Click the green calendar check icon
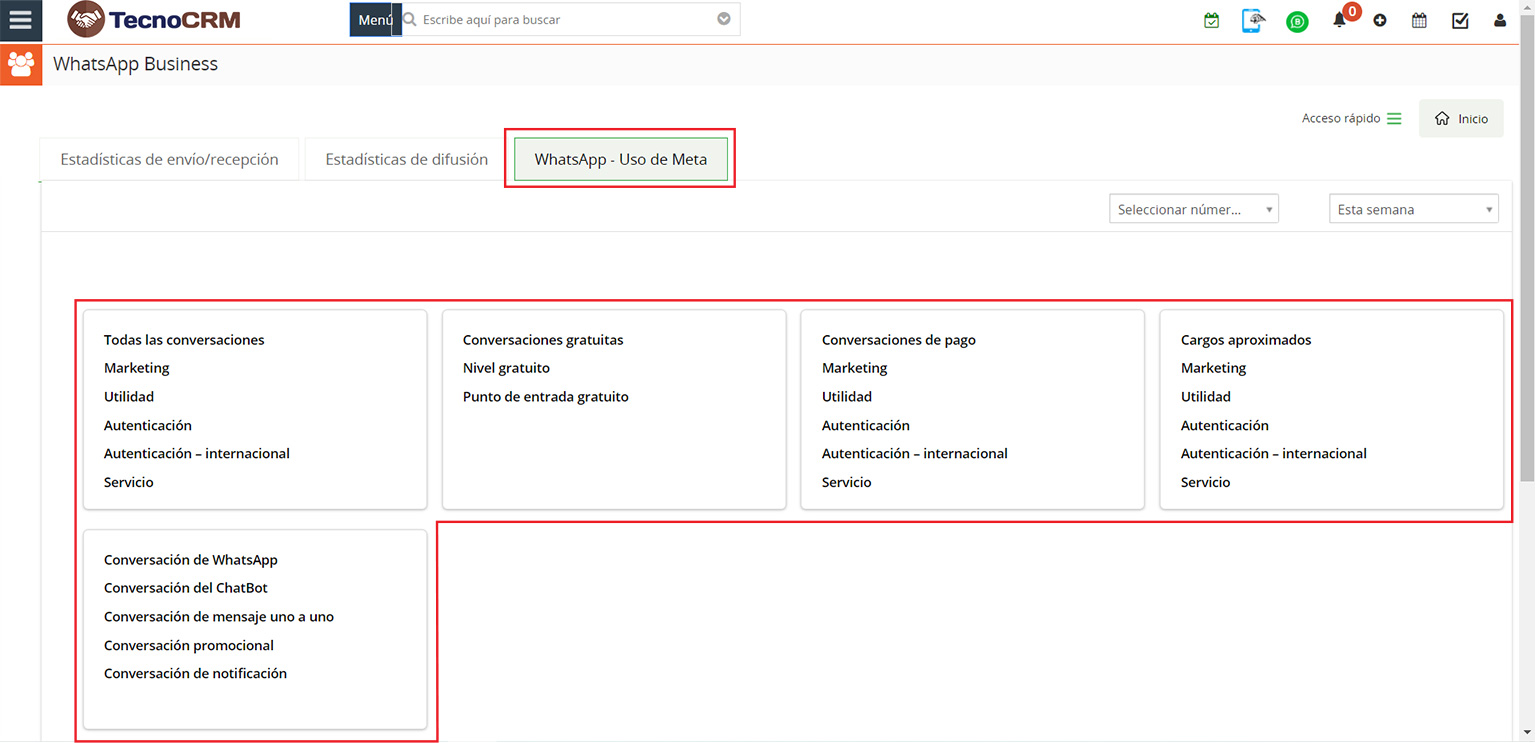This screenshot has width=1535, height=743. point(1211,20)
